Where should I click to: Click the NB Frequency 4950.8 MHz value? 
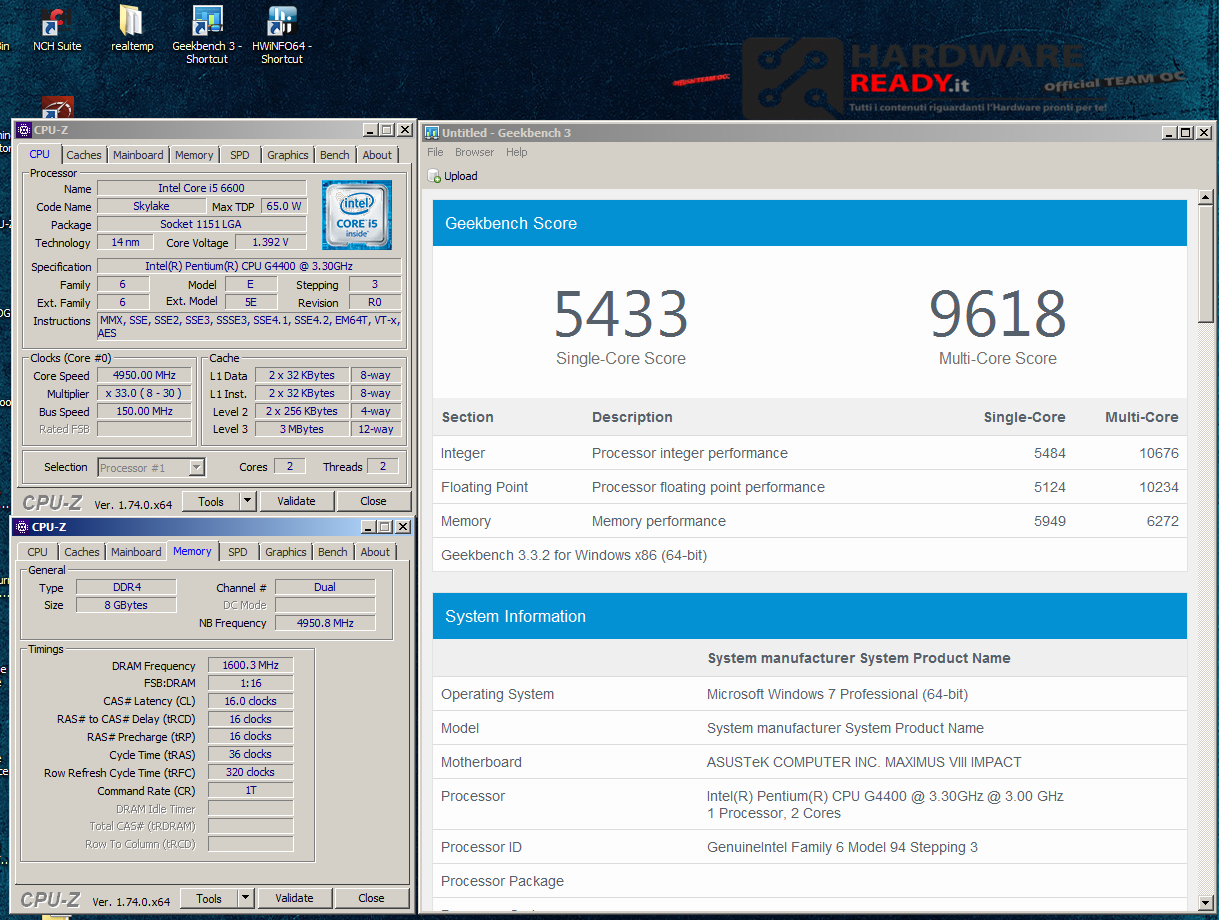(x=325, y=623)
